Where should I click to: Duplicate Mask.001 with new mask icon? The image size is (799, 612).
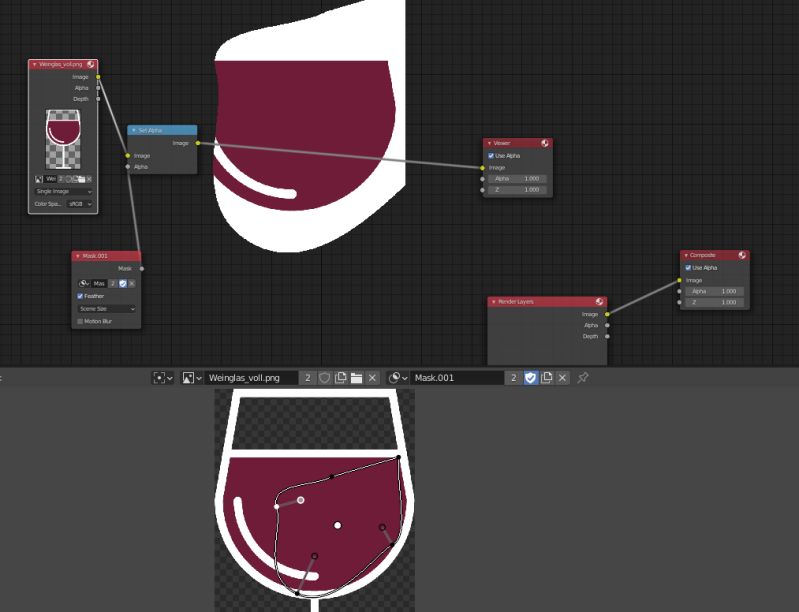(x=546, y=378)
